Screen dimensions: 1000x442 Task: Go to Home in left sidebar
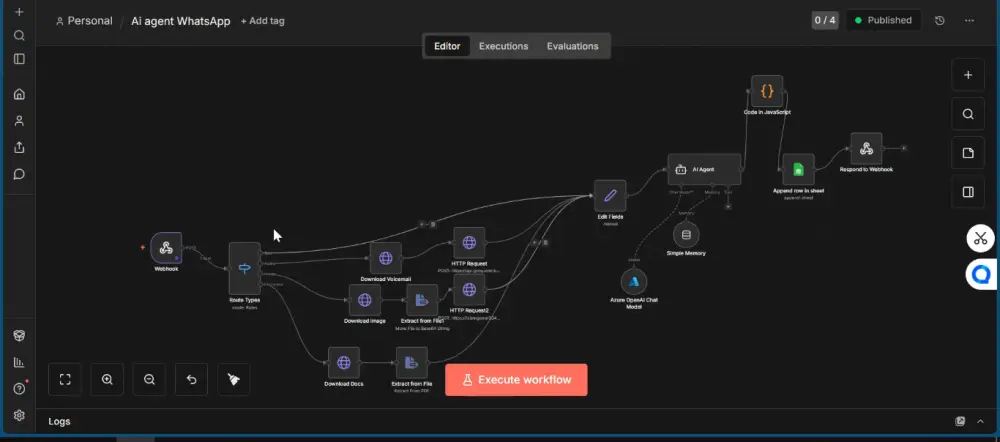tap(19, 94)
